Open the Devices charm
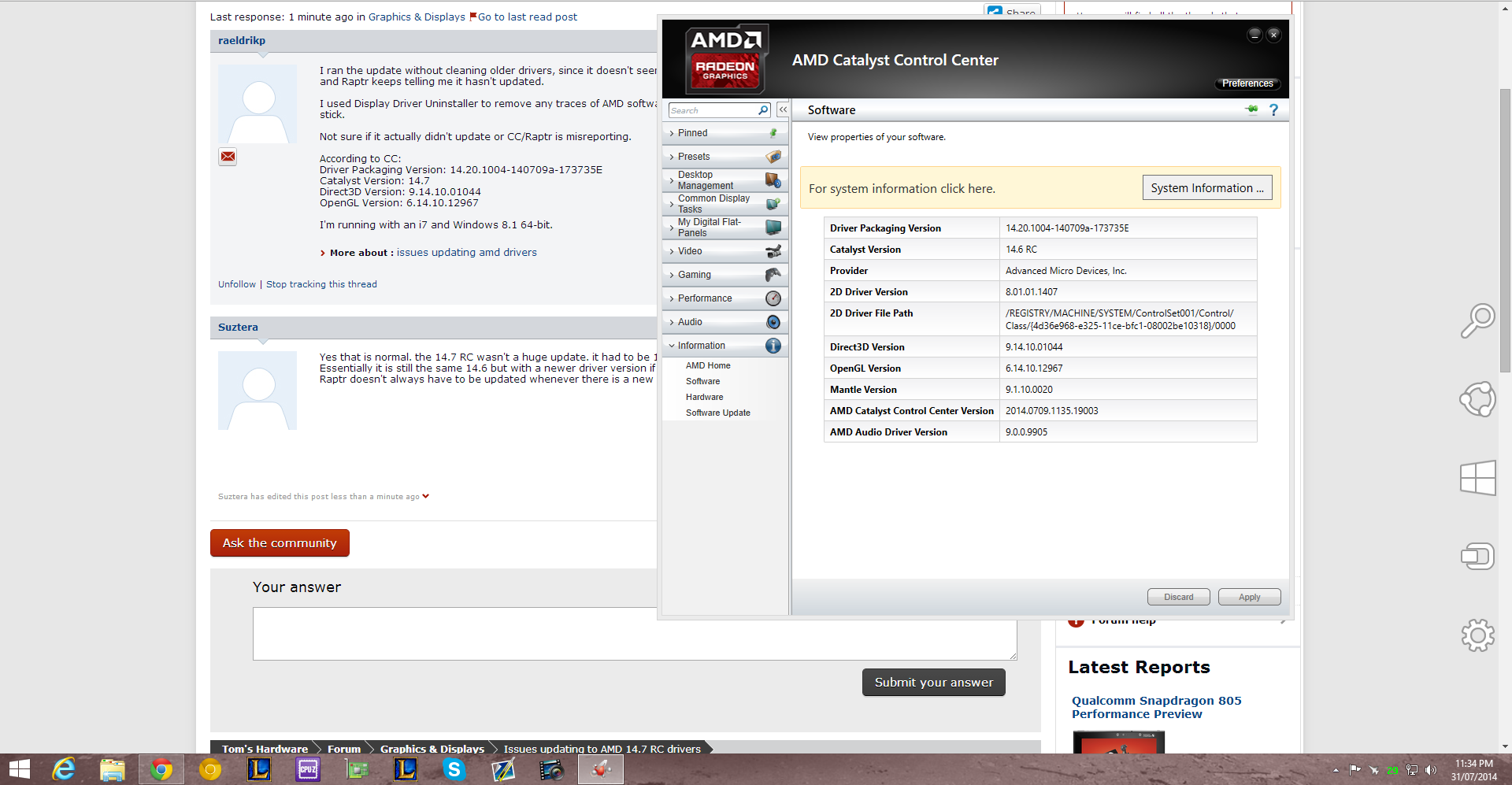Image resolution: width=1512 pixels, height=785 pixels. [1477, 557]
